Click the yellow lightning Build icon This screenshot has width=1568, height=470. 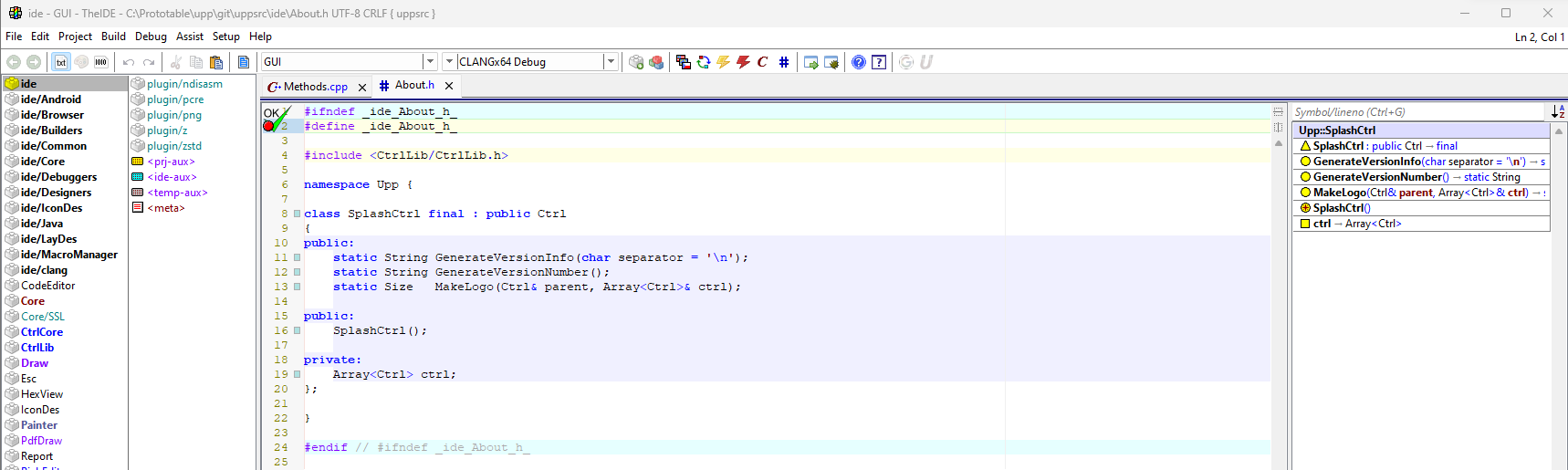[x=723, y=62]
